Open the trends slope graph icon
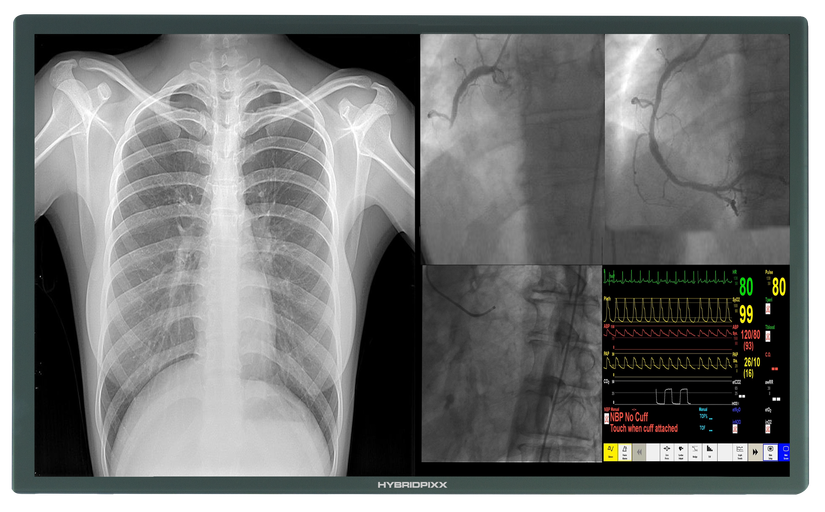Image resolution: width=825 pixels, height=512 pixels. tap(710, 452)
